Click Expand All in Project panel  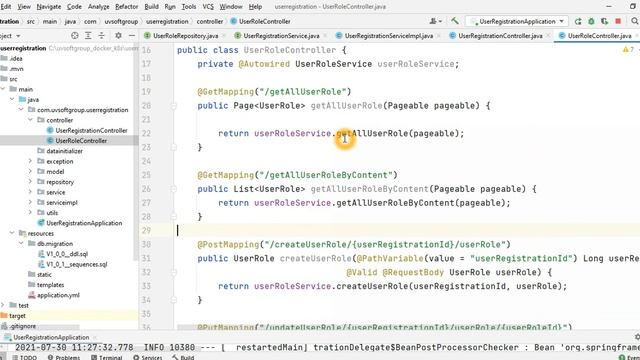[x=88, y=36]
